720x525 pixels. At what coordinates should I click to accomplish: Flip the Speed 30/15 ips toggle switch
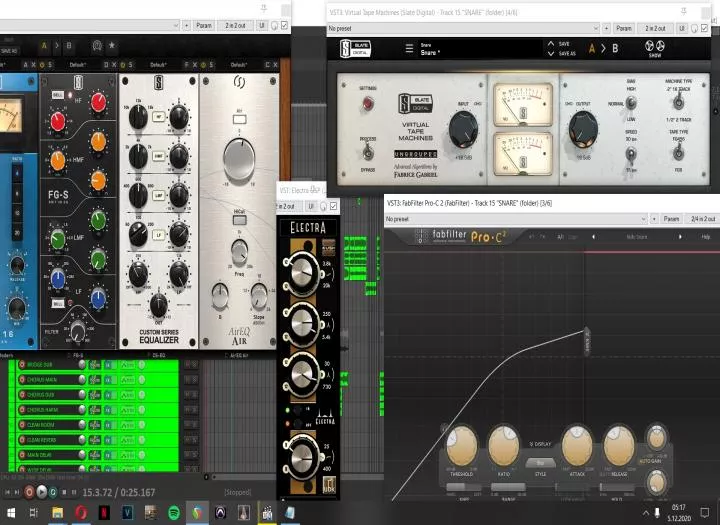click(x=631, y=153)
